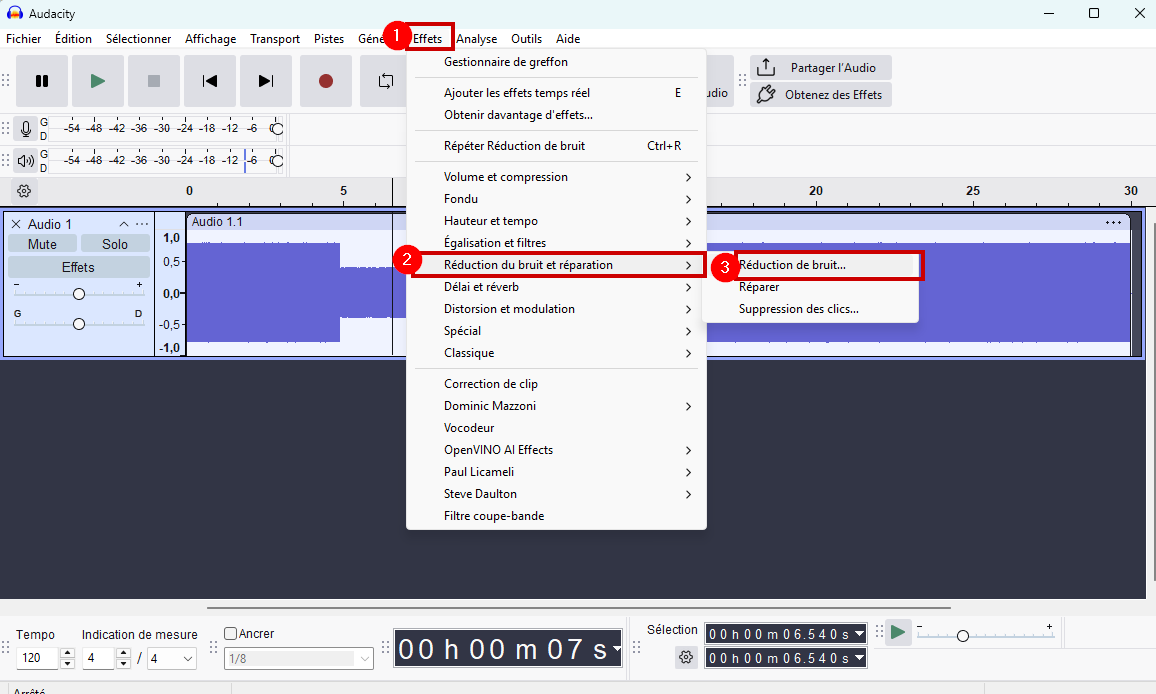Viewport: 1156px width, 694px height.
Task: Enable the Ancrer checkbox
Action: tap(231, 633)
